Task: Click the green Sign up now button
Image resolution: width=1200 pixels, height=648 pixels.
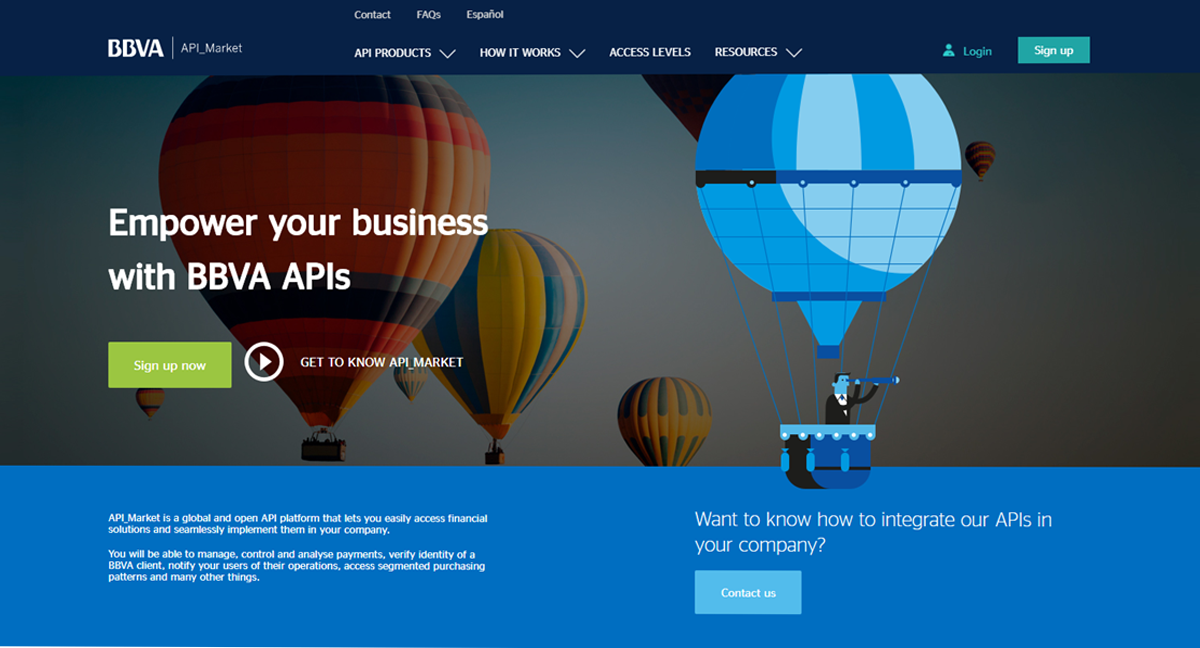Action: pyautogui.click(x=170, y=365)
